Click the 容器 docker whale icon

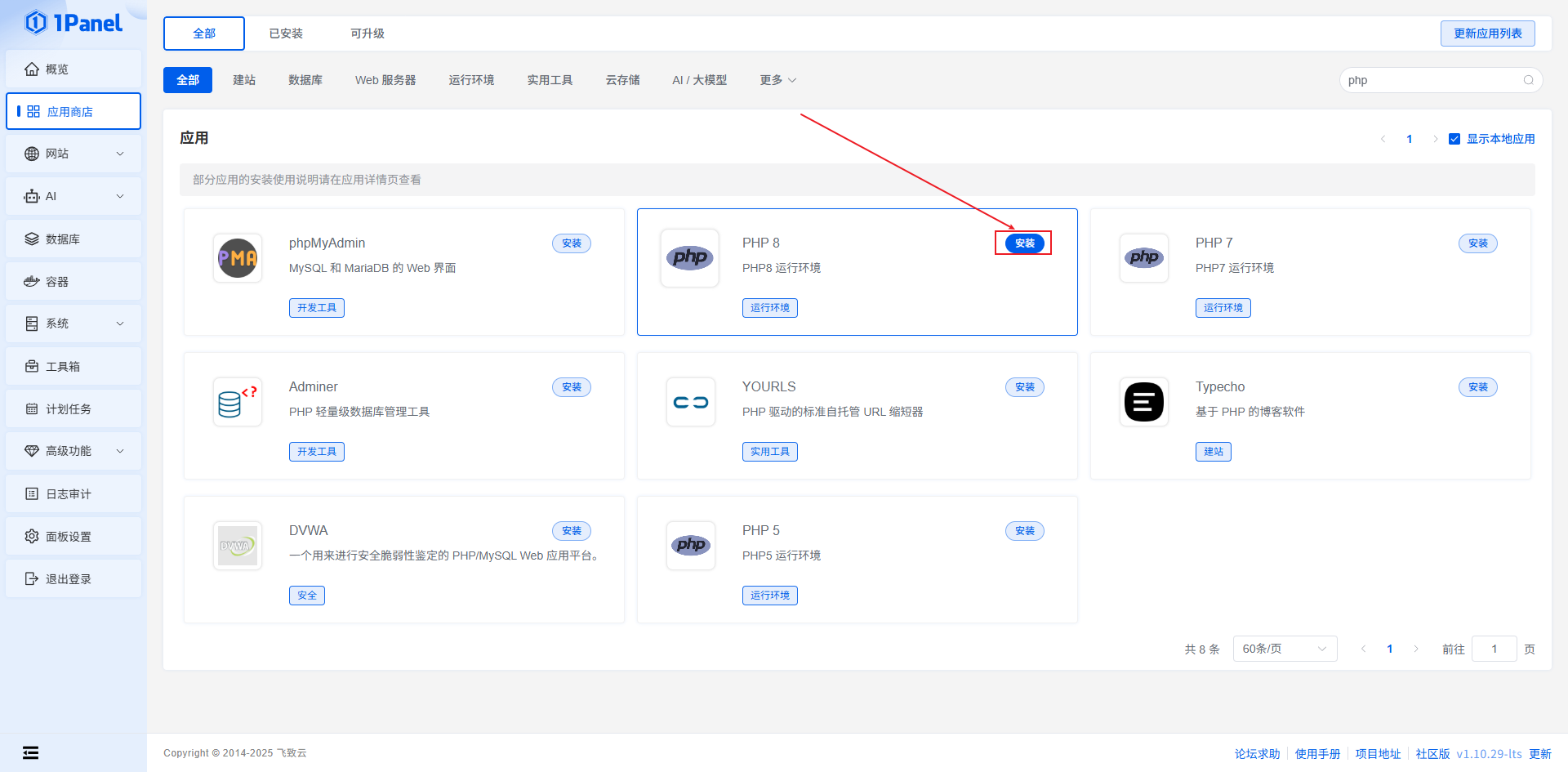click(x=32, y=281)
